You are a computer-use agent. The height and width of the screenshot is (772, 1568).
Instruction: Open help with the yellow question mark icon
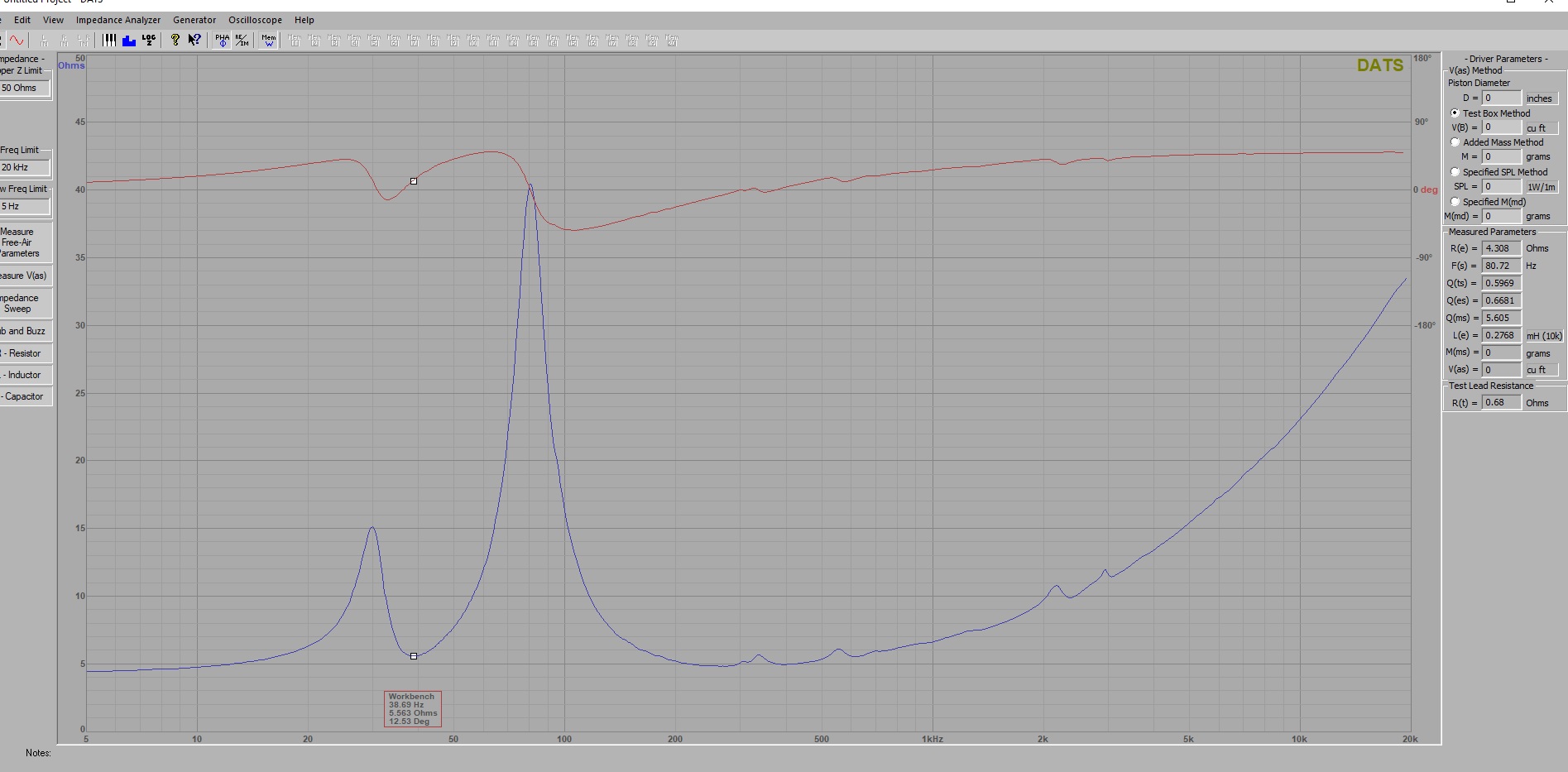pos(175,40)
